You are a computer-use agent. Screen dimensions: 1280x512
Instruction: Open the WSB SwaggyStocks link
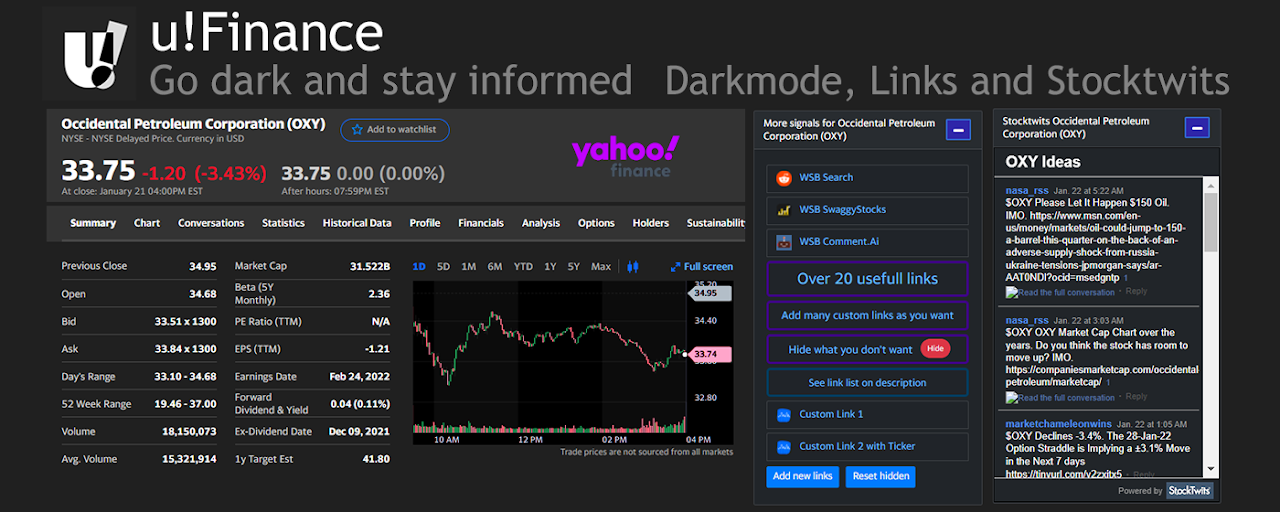pyautogui.click(x=868, y=210)
